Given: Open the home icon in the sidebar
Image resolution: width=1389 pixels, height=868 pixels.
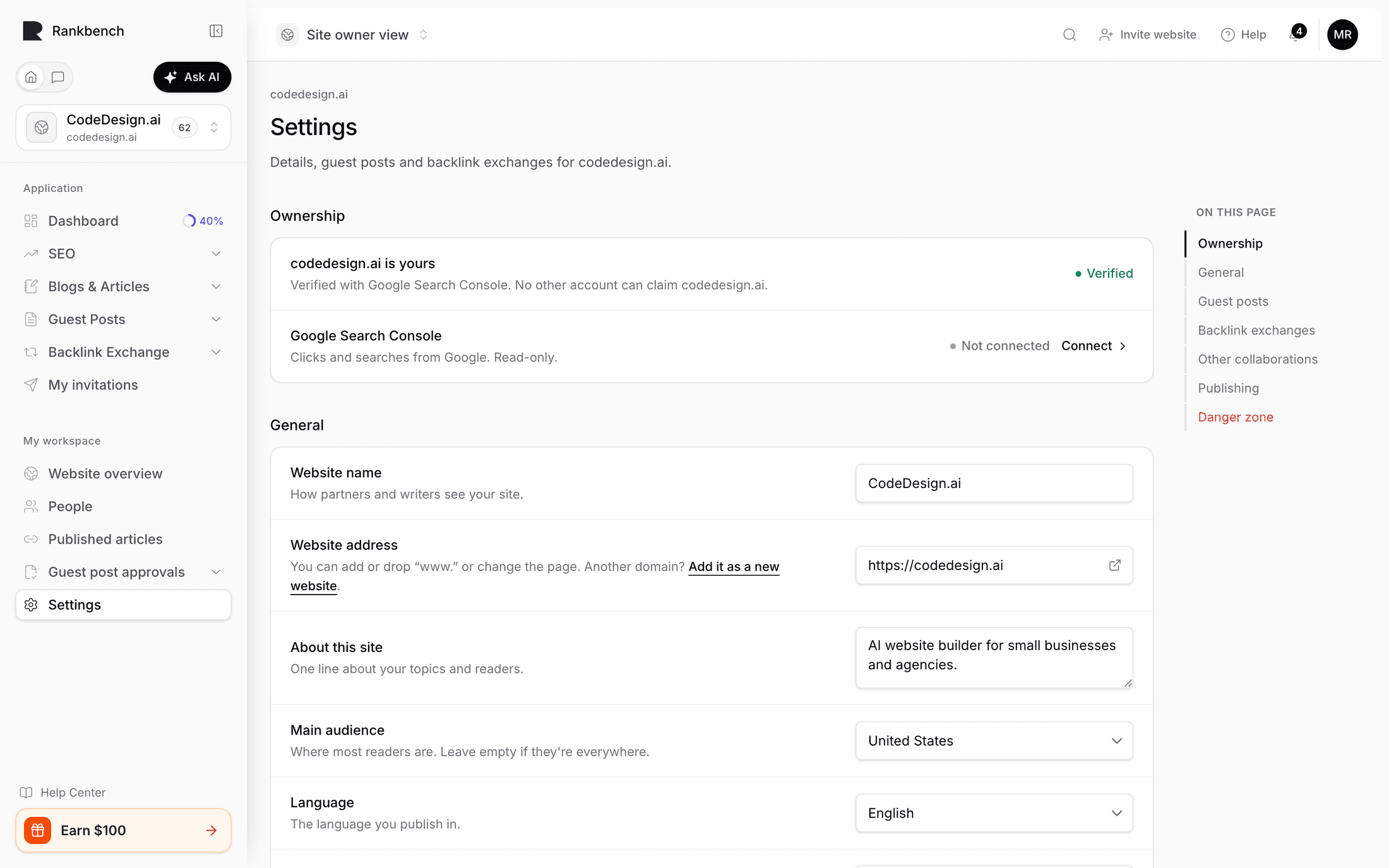Looking at the screenshot, I should point(31,77).
